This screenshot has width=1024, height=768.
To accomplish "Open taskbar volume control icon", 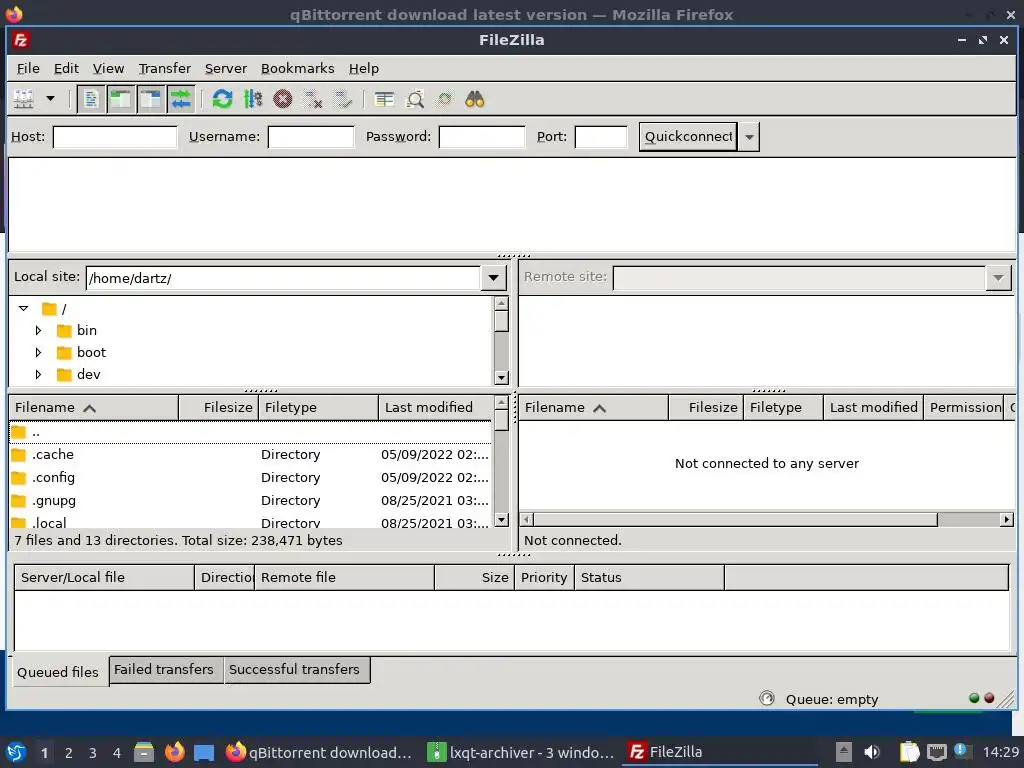I will point(871,752).
